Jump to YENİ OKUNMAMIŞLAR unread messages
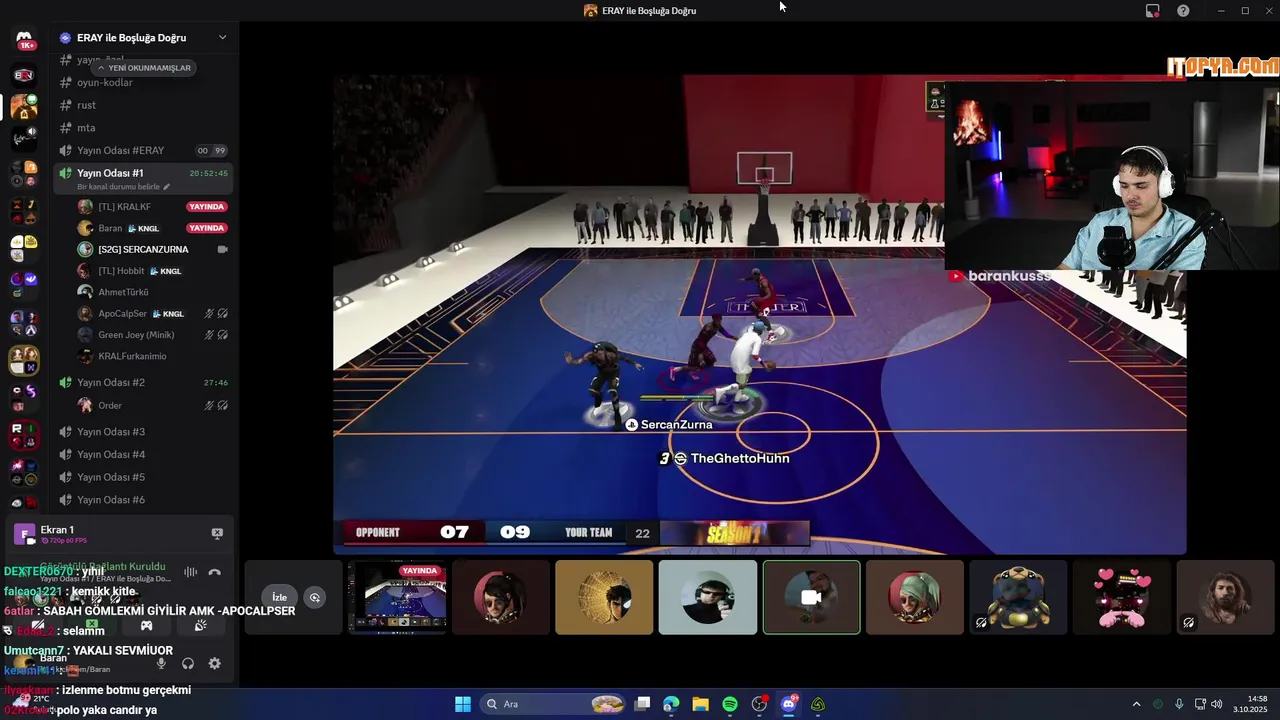 [144, 68]
